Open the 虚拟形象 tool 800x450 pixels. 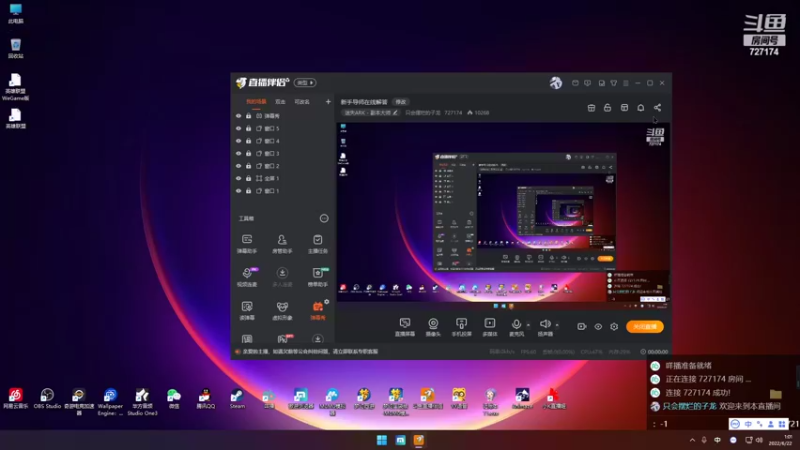point(282,310)
